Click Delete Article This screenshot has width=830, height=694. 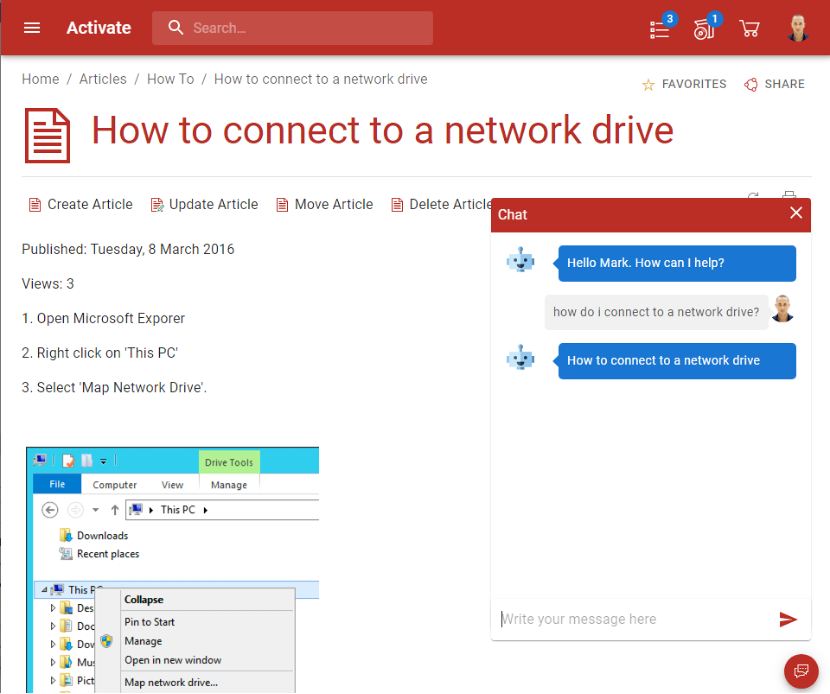coord(441,204)
